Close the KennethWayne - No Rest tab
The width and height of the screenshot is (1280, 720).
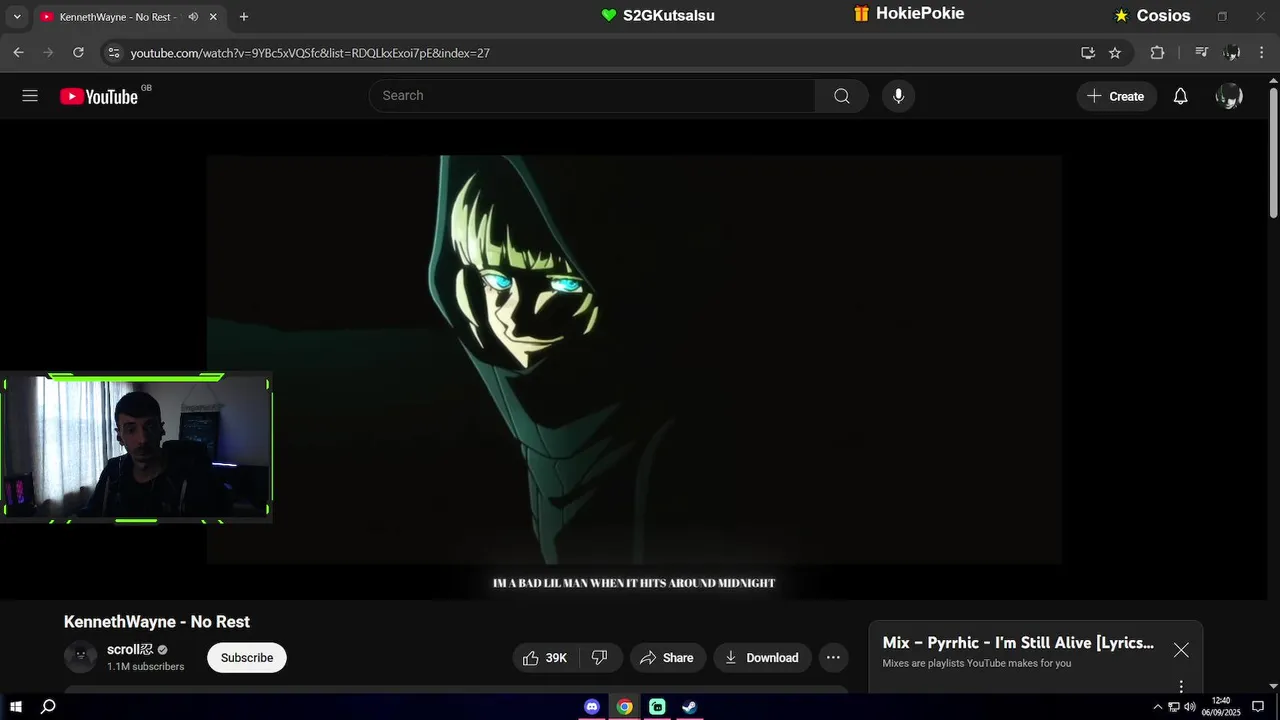(x=213, y=17)
